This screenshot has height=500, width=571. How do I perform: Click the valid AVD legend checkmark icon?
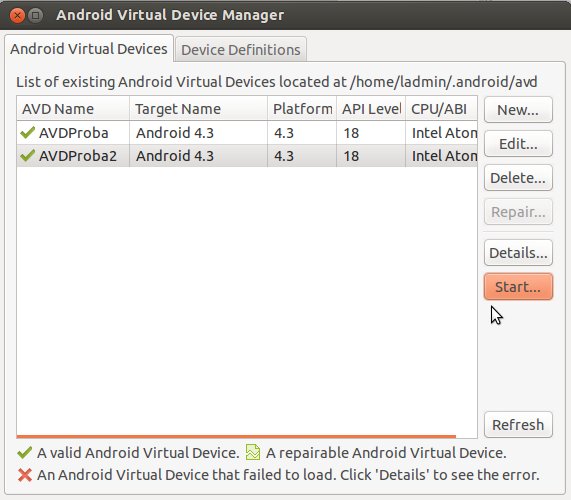tap(24, 453)
